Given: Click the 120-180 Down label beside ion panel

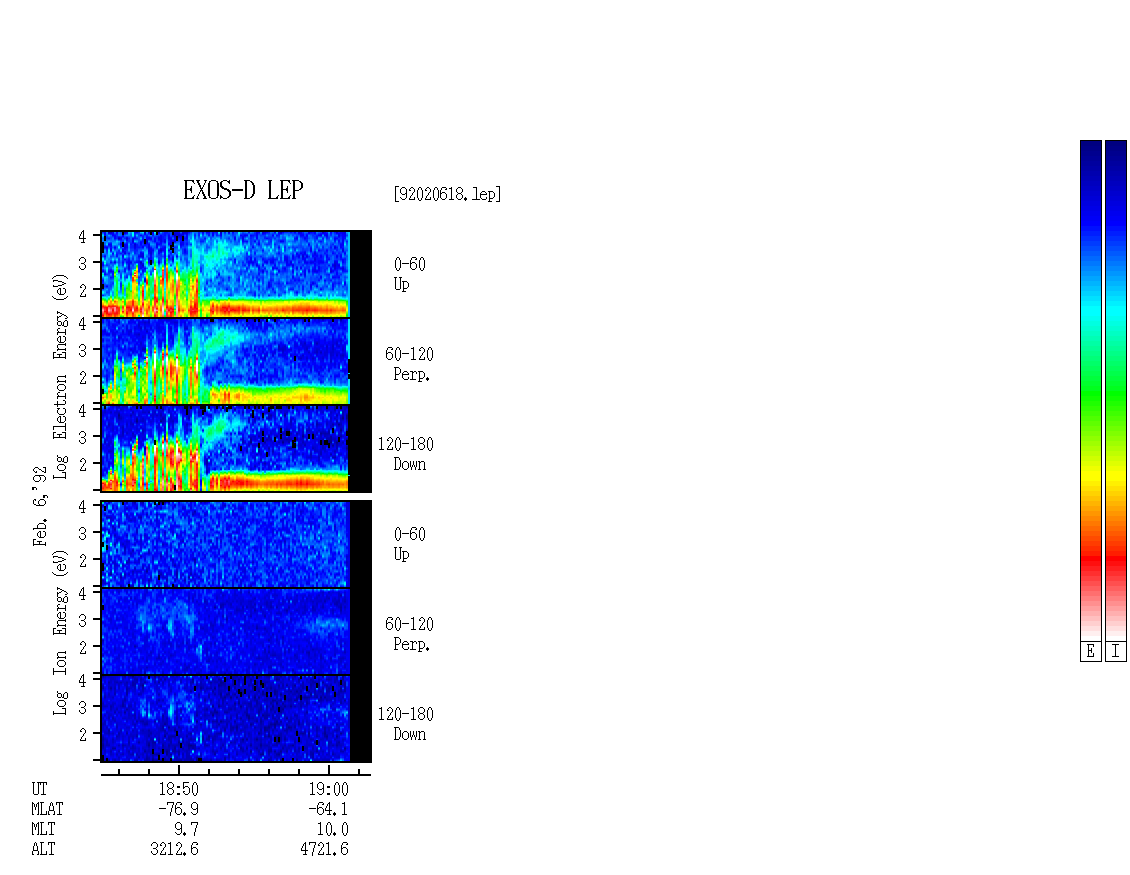Looking at the screenshot, I should point(406,724).
